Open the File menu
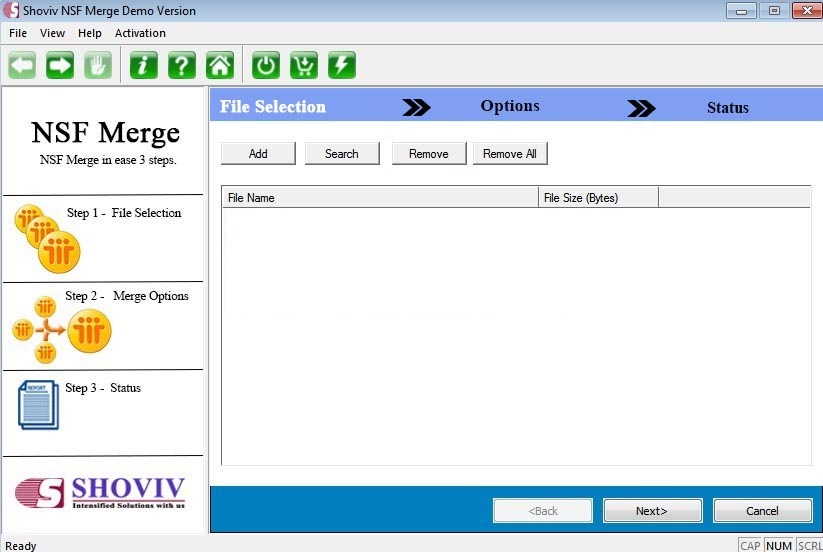Image resolution: width=823 pixels, height=552 pixels. [x=18, y=33]
